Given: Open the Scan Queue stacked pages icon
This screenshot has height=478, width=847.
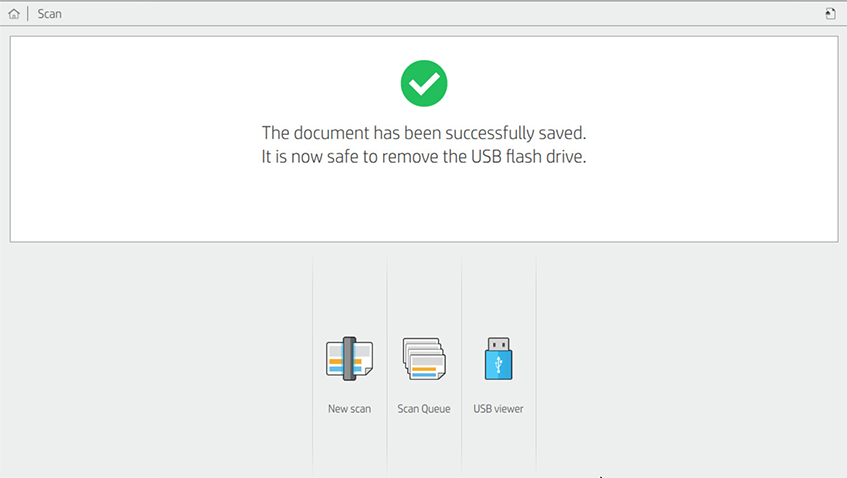Looking at the screenshot, I should tap(424, 359).
